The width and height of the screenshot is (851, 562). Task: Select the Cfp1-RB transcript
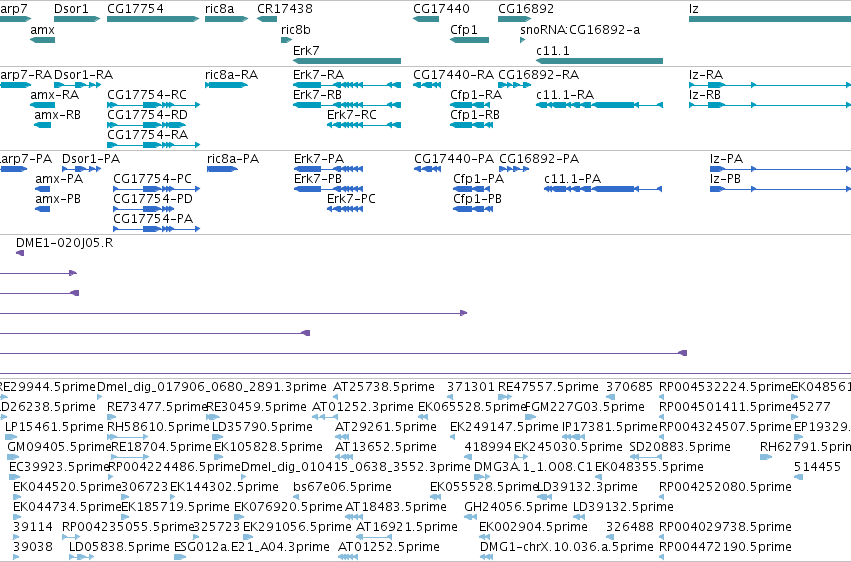click(472, 125)
